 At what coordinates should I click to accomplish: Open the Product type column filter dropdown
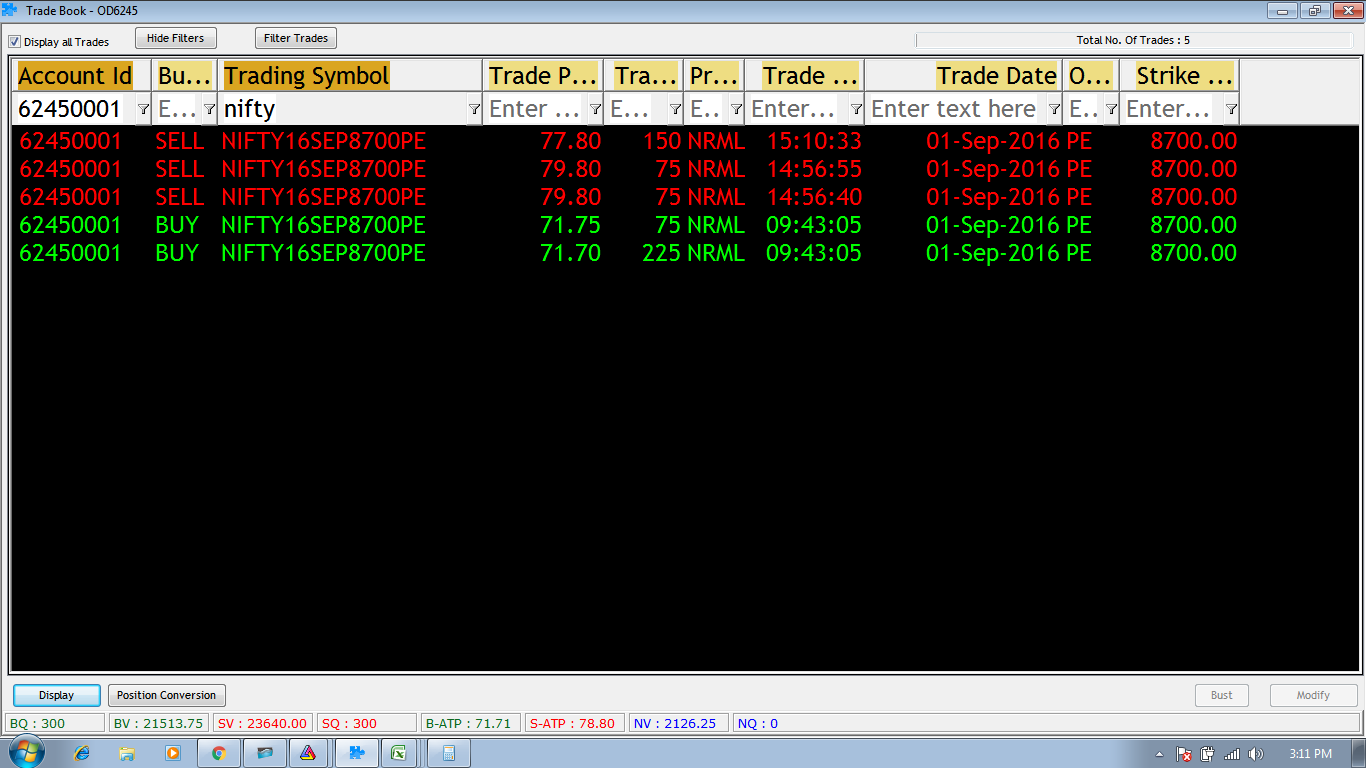click(736, 109)
